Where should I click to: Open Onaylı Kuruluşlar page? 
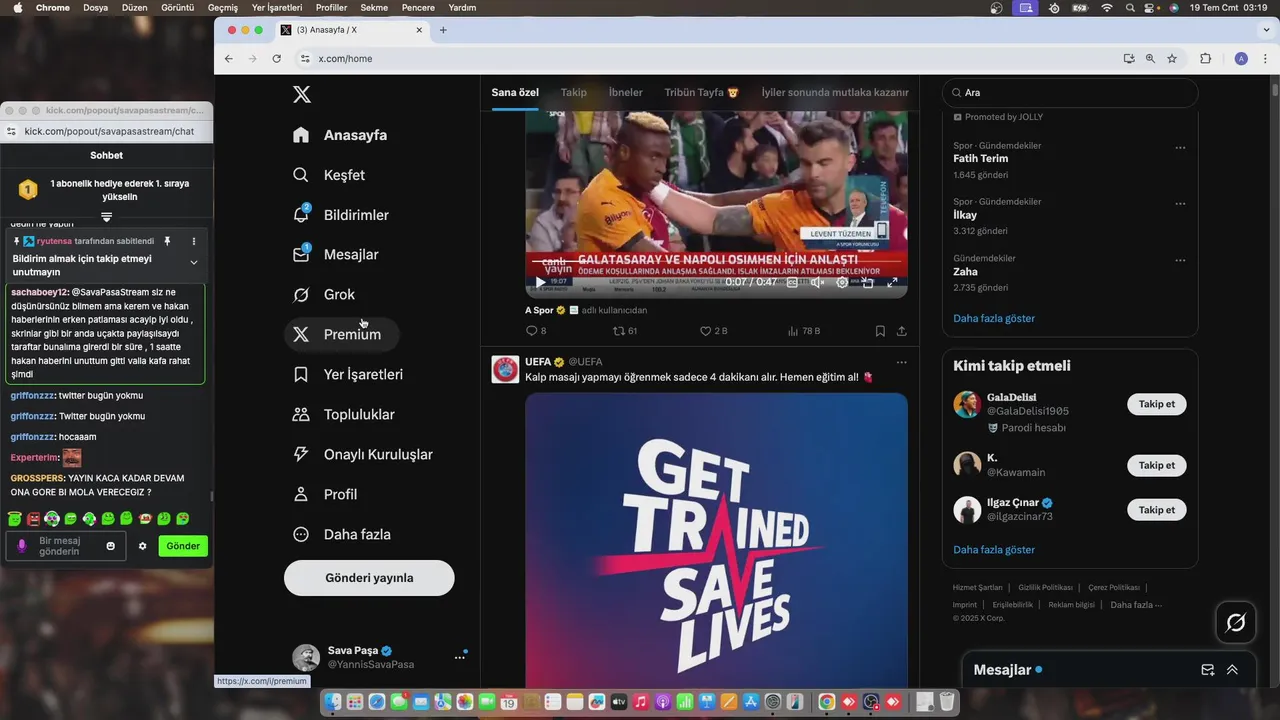363,454
